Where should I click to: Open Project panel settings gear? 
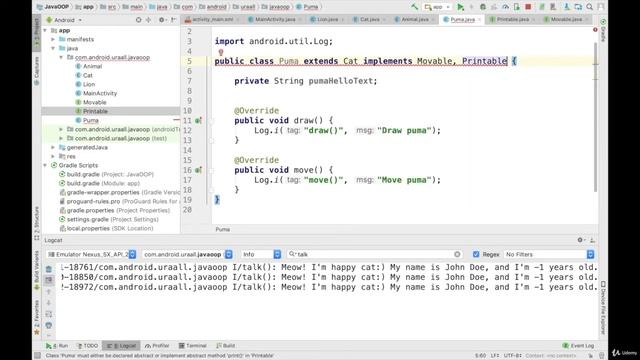162,20
